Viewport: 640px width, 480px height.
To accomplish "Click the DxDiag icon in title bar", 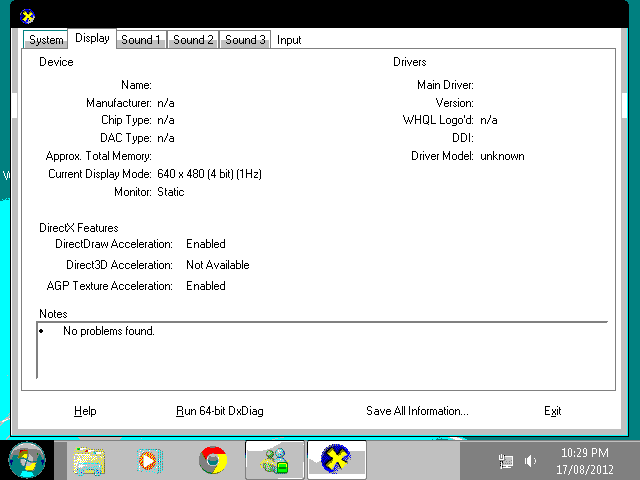I will click(x=27, y=17).
